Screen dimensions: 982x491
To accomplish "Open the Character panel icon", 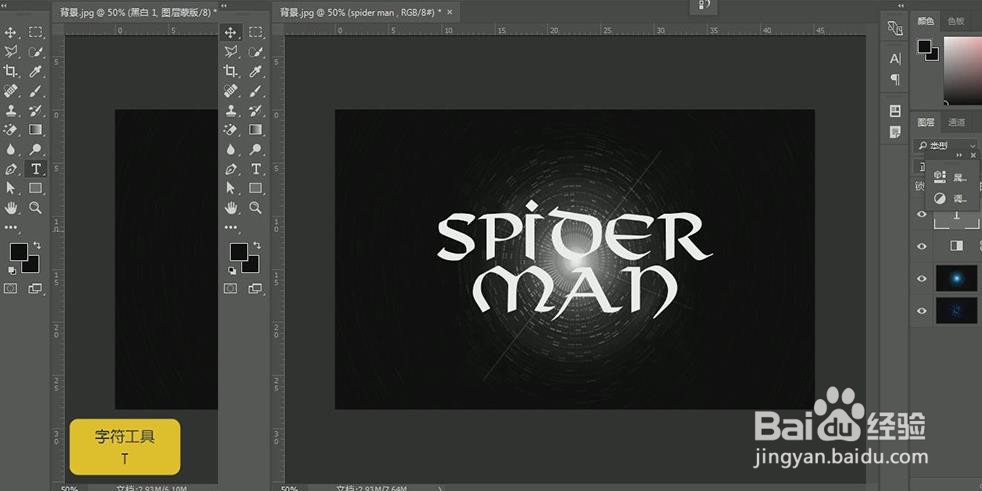I will click(895, 59).
